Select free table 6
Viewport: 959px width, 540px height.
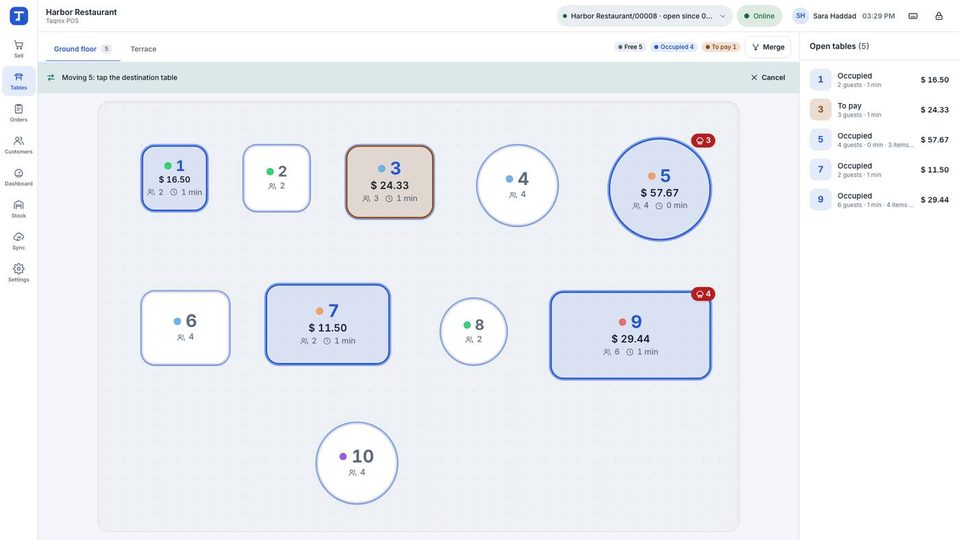(185, 328)
